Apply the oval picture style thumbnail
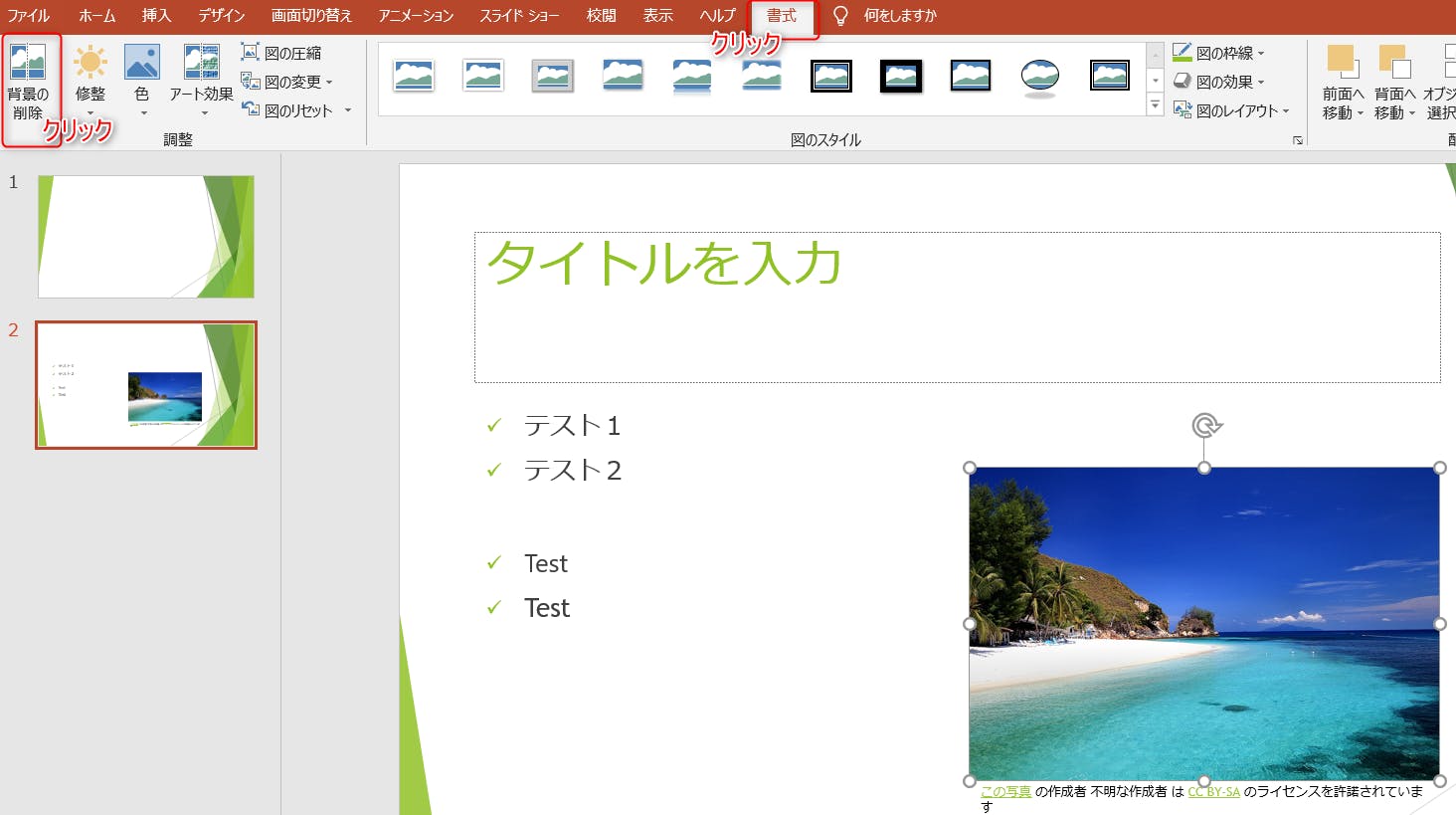Image resolution: width=1456 pixels, height=815 pixels. [x=1040, y=77]
